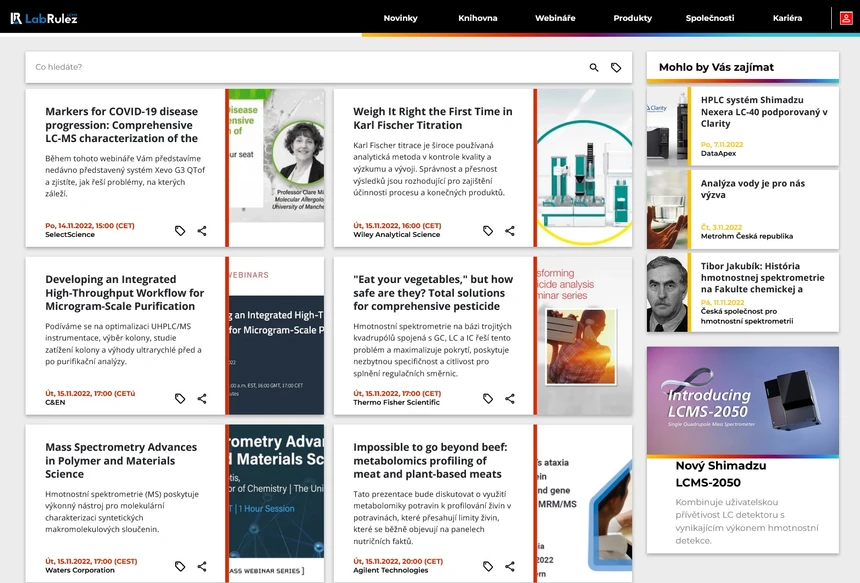Tag the beyond beef metabolomics card

pos(488,567)
